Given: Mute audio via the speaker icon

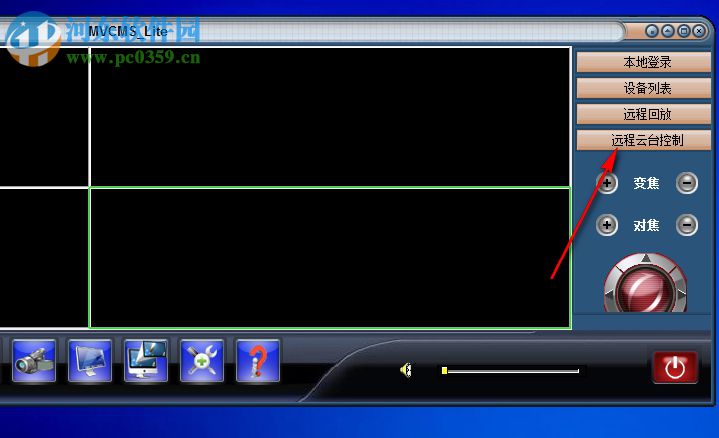Looking at the screenshot, I should point(406,370).
